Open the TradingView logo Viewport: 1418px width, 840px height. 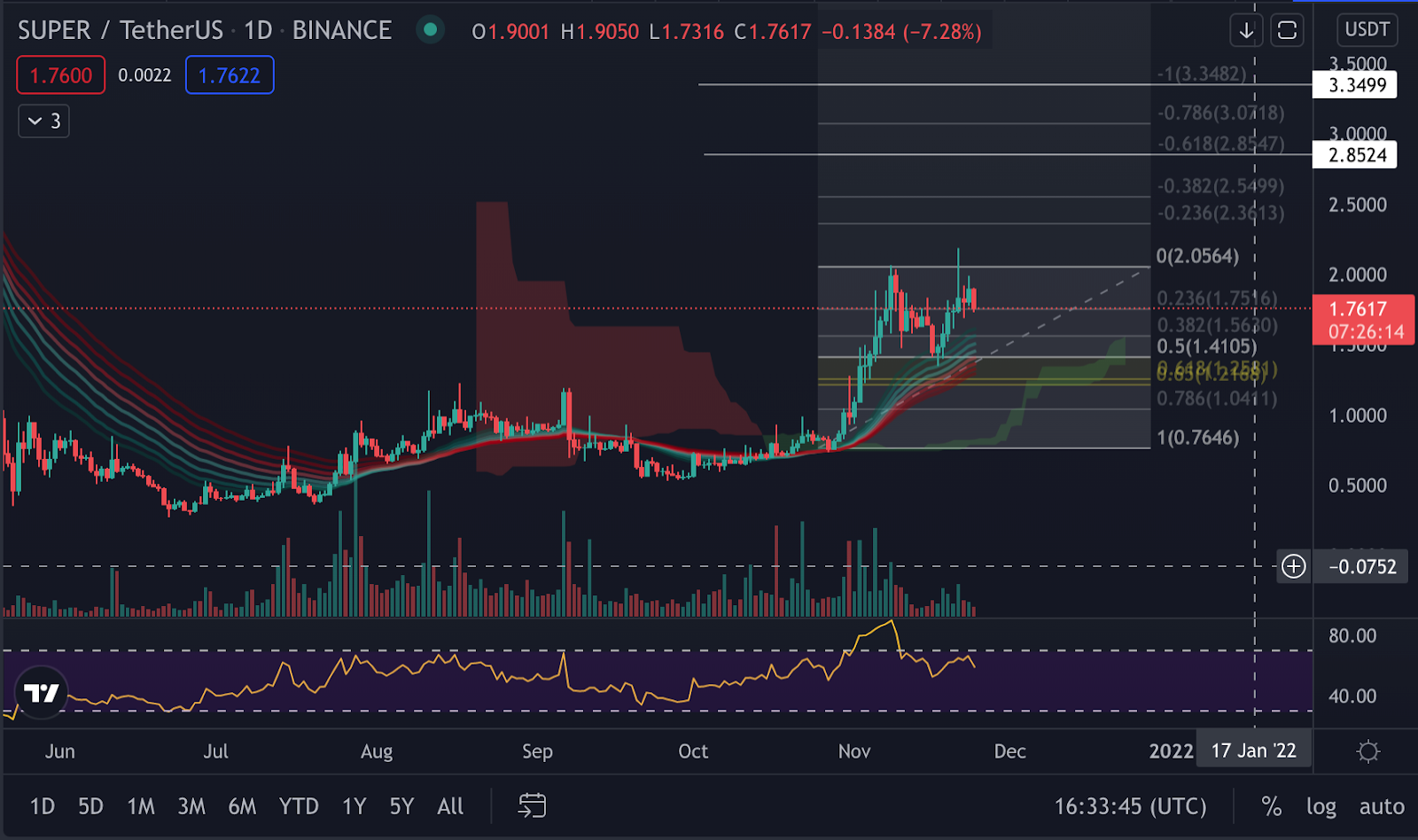pyautogui.click(x=42, y=693)
